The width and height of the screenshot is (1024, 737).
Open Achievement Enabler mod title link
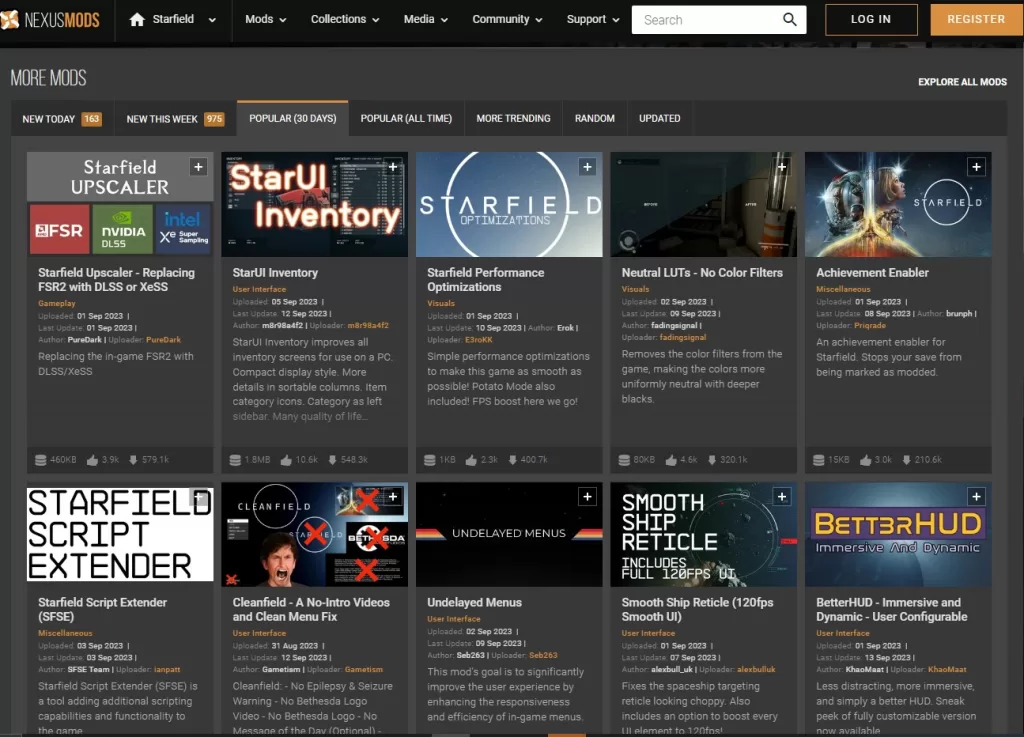click(x=872, y=273)
